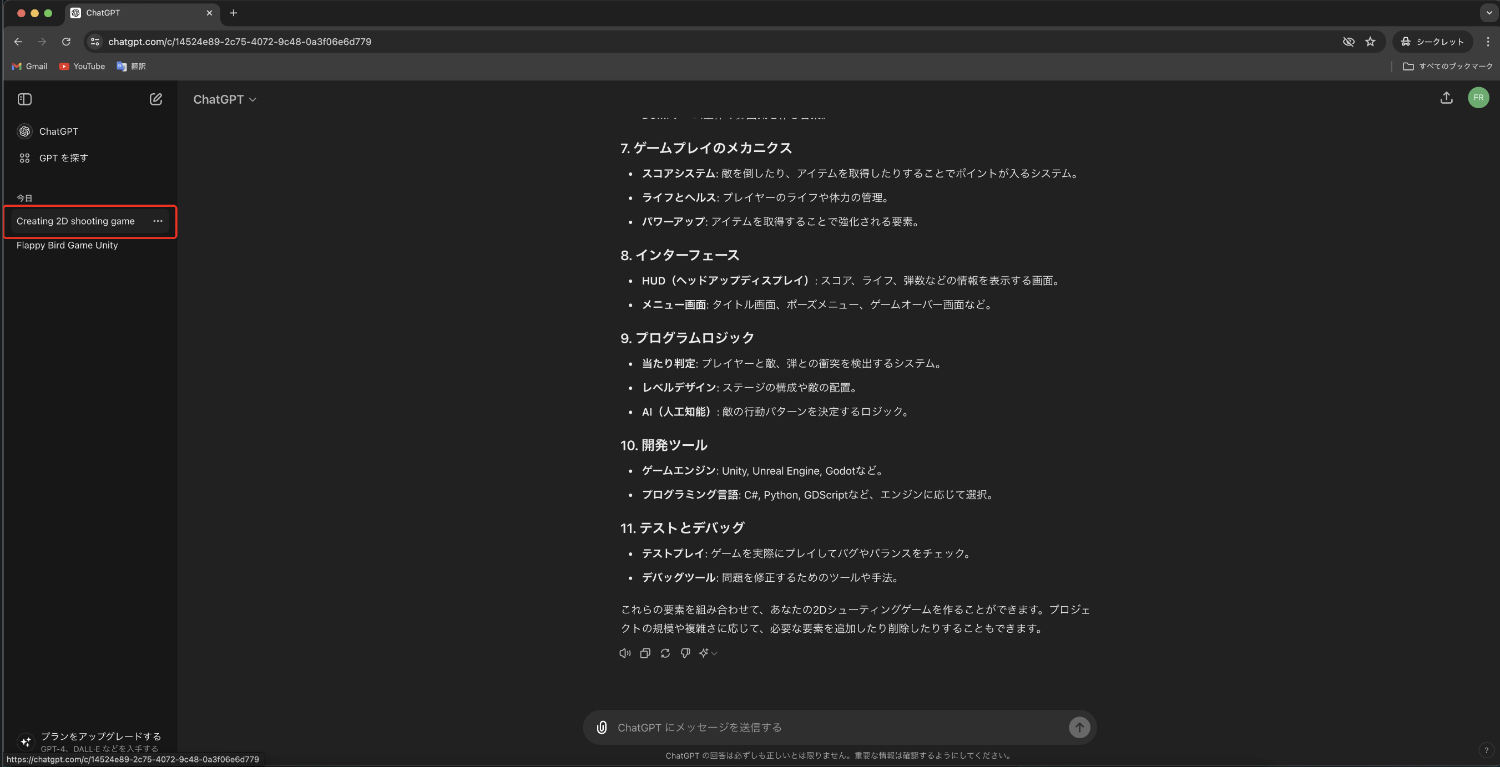Click the メニュー画面 bullet text

[x=817, y=304]
